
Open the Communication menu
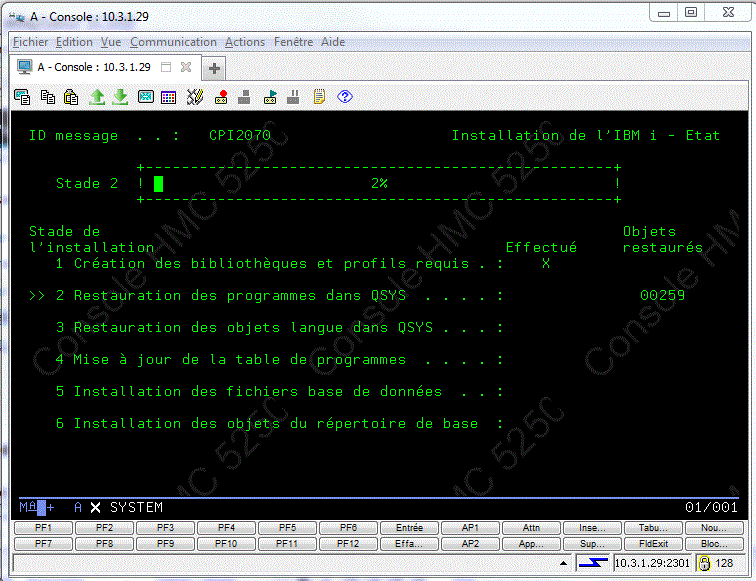[x=174, y=42]
